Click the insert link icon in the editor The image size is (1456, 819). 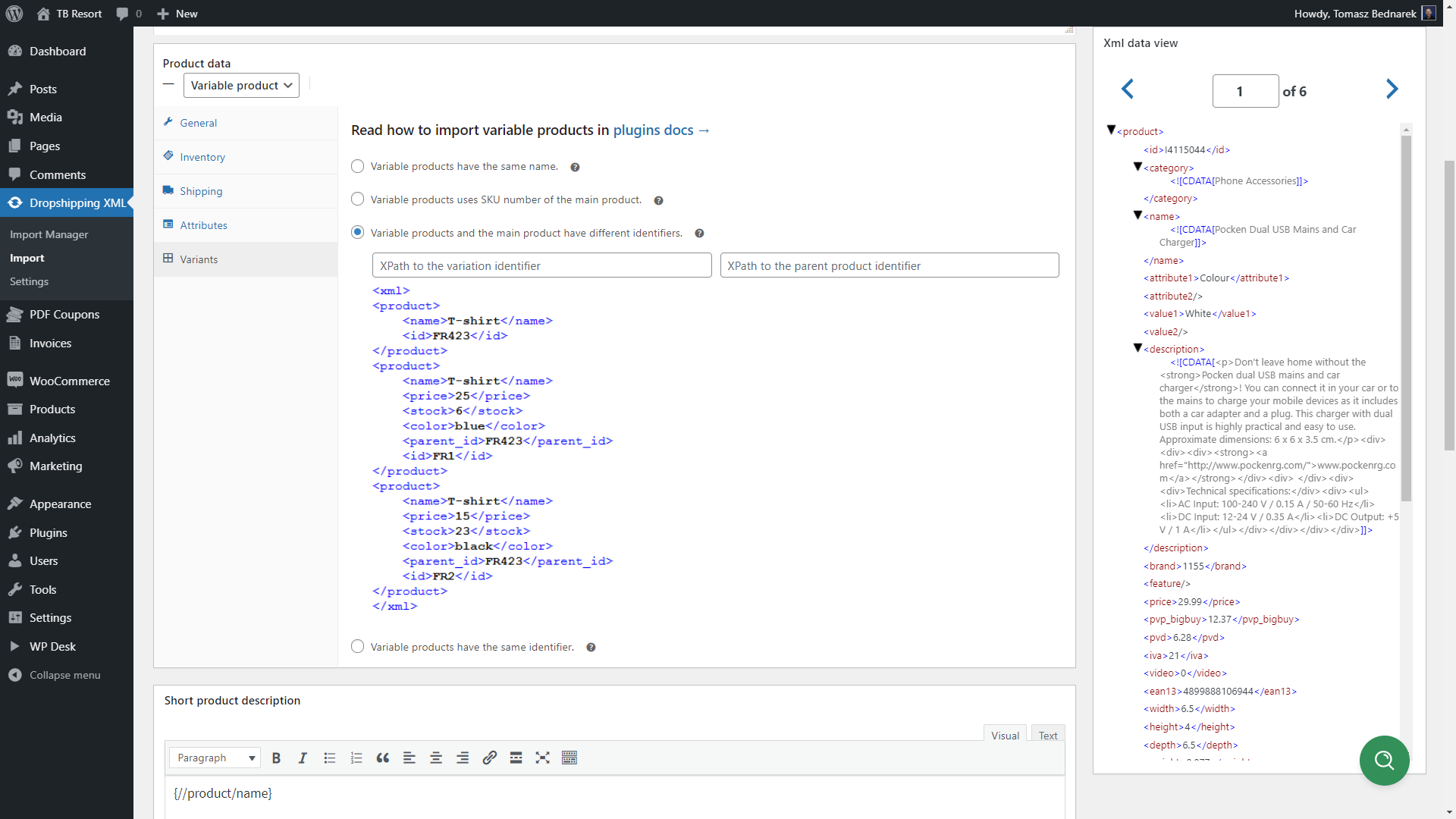(489, 758)
